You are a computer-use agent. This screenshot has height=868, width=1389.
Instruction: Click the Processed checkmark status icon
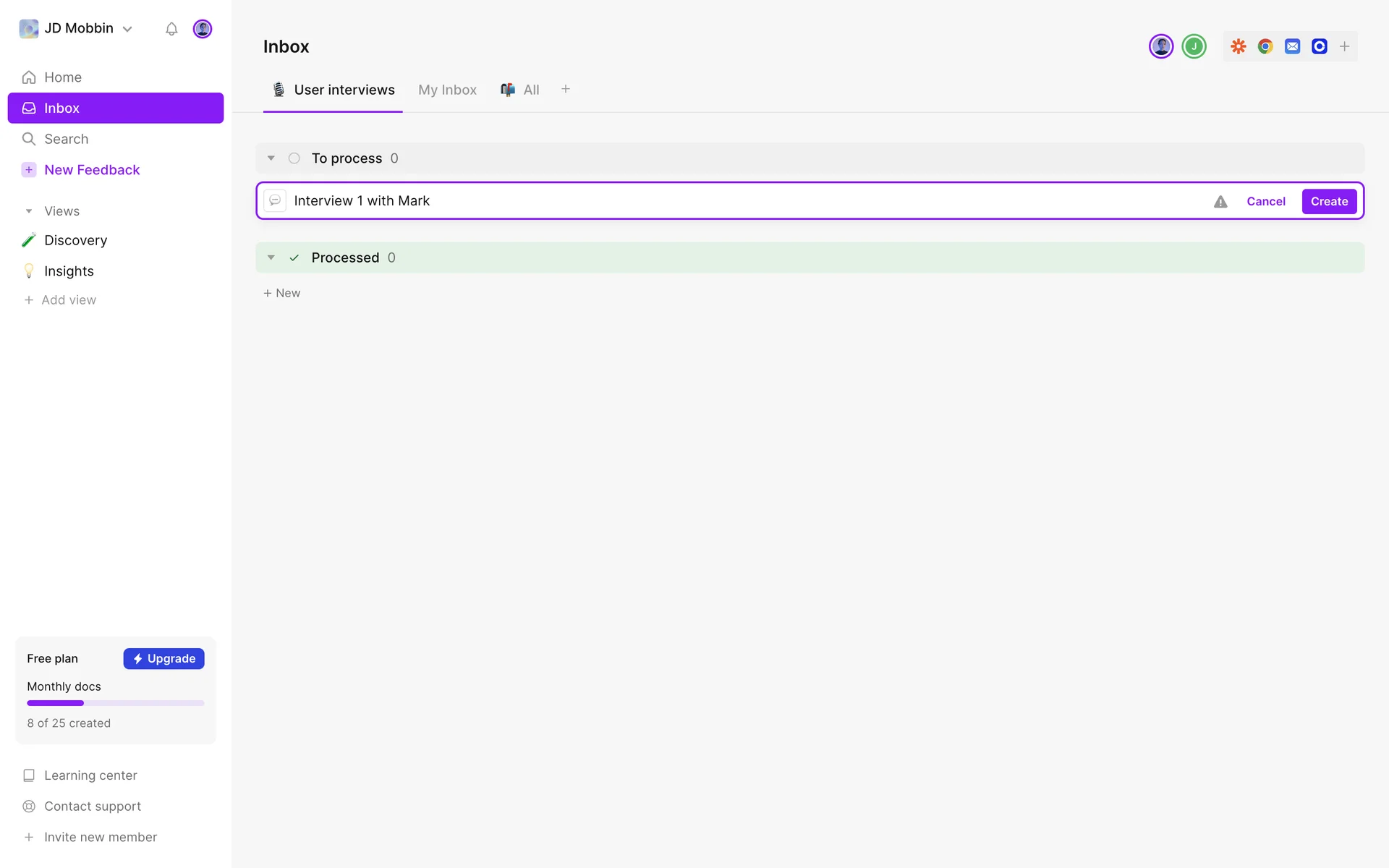[x=294, y=258]
